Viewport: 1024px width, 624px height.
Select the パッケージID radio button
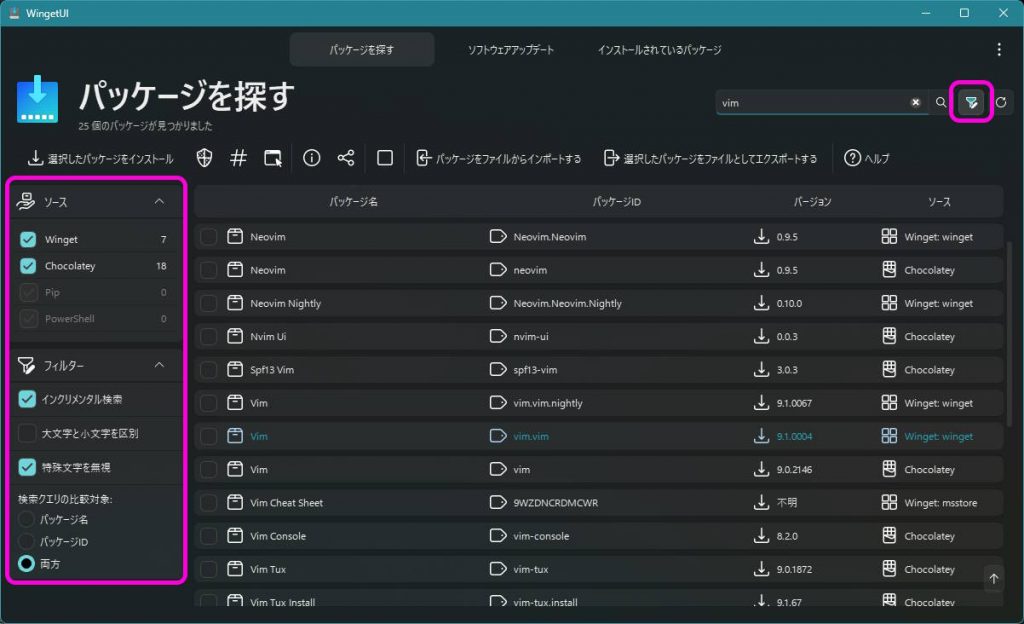pos(26,541)
